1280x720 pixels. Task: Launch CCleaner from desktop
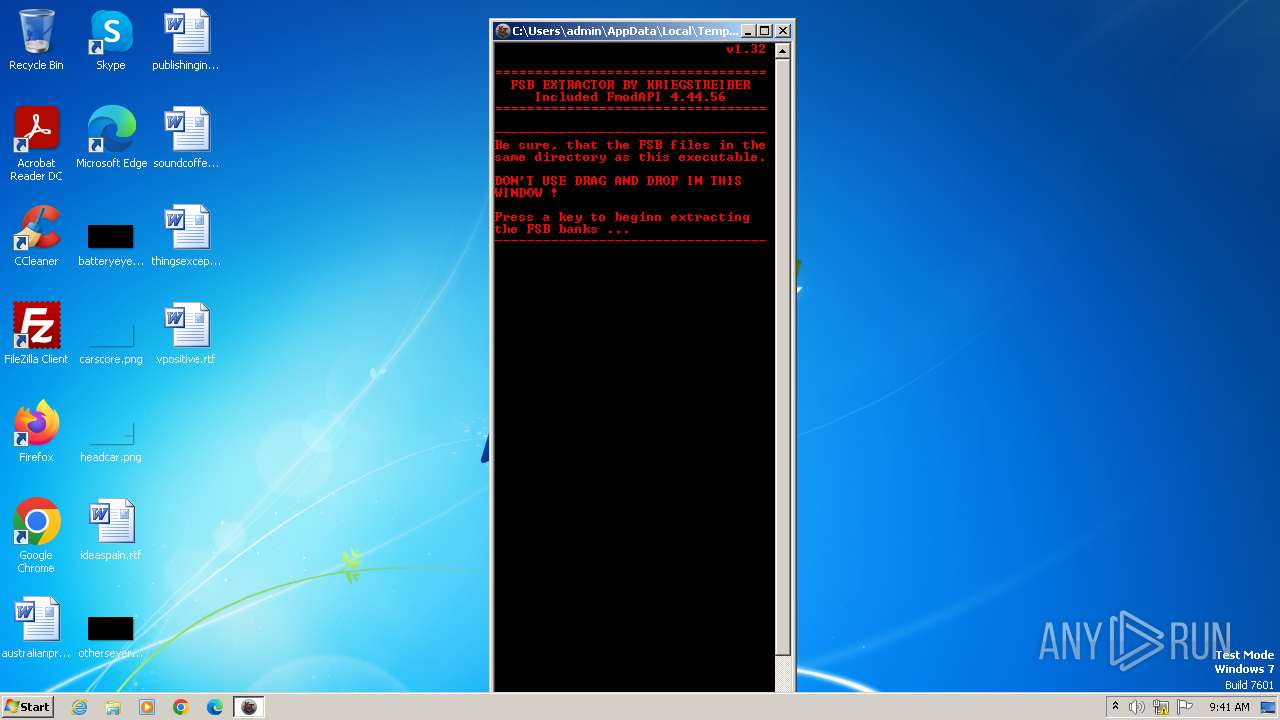point(36,236)
